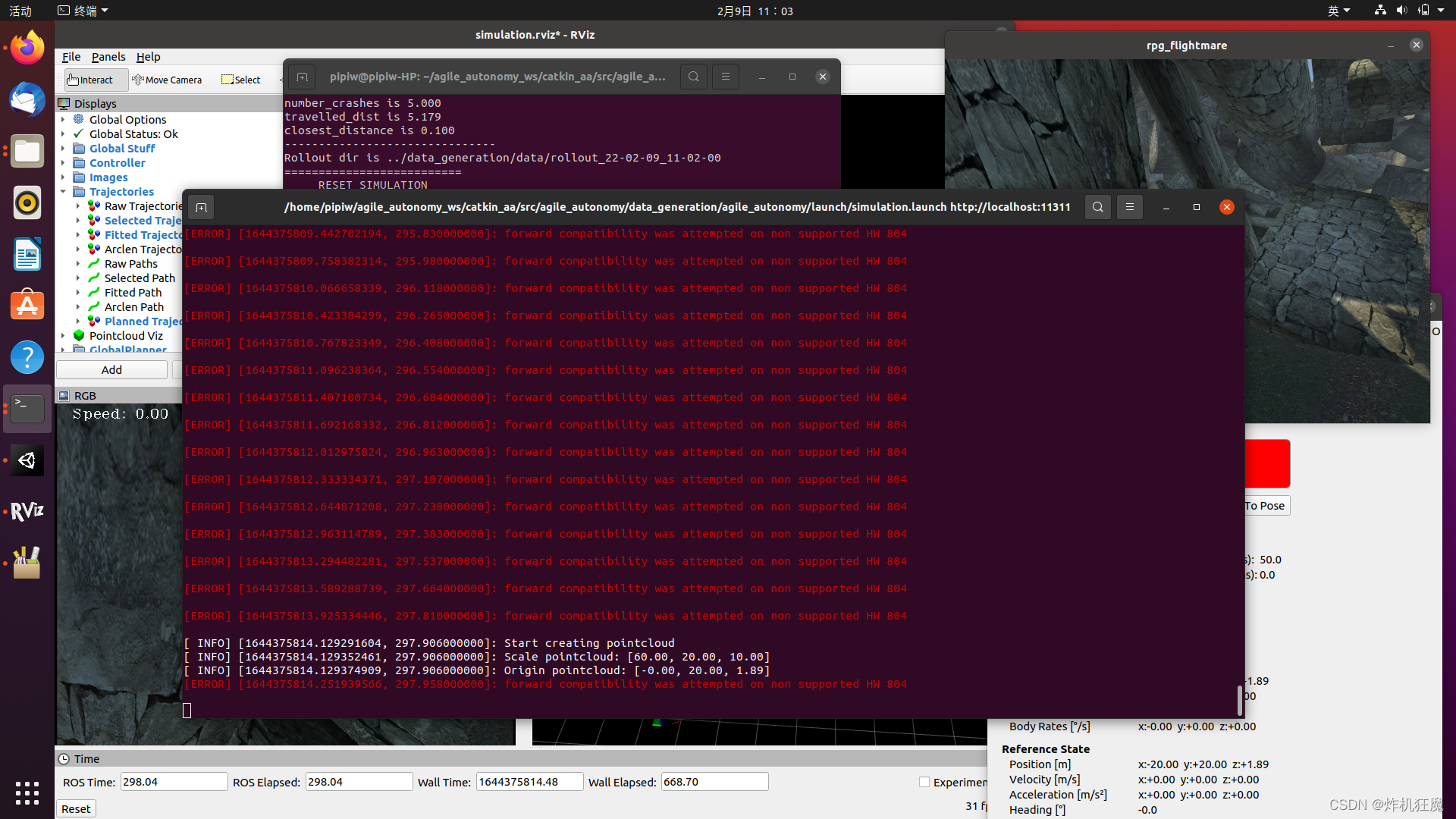Click search icon in the simulation.launch terminal

coord(1097,207)
